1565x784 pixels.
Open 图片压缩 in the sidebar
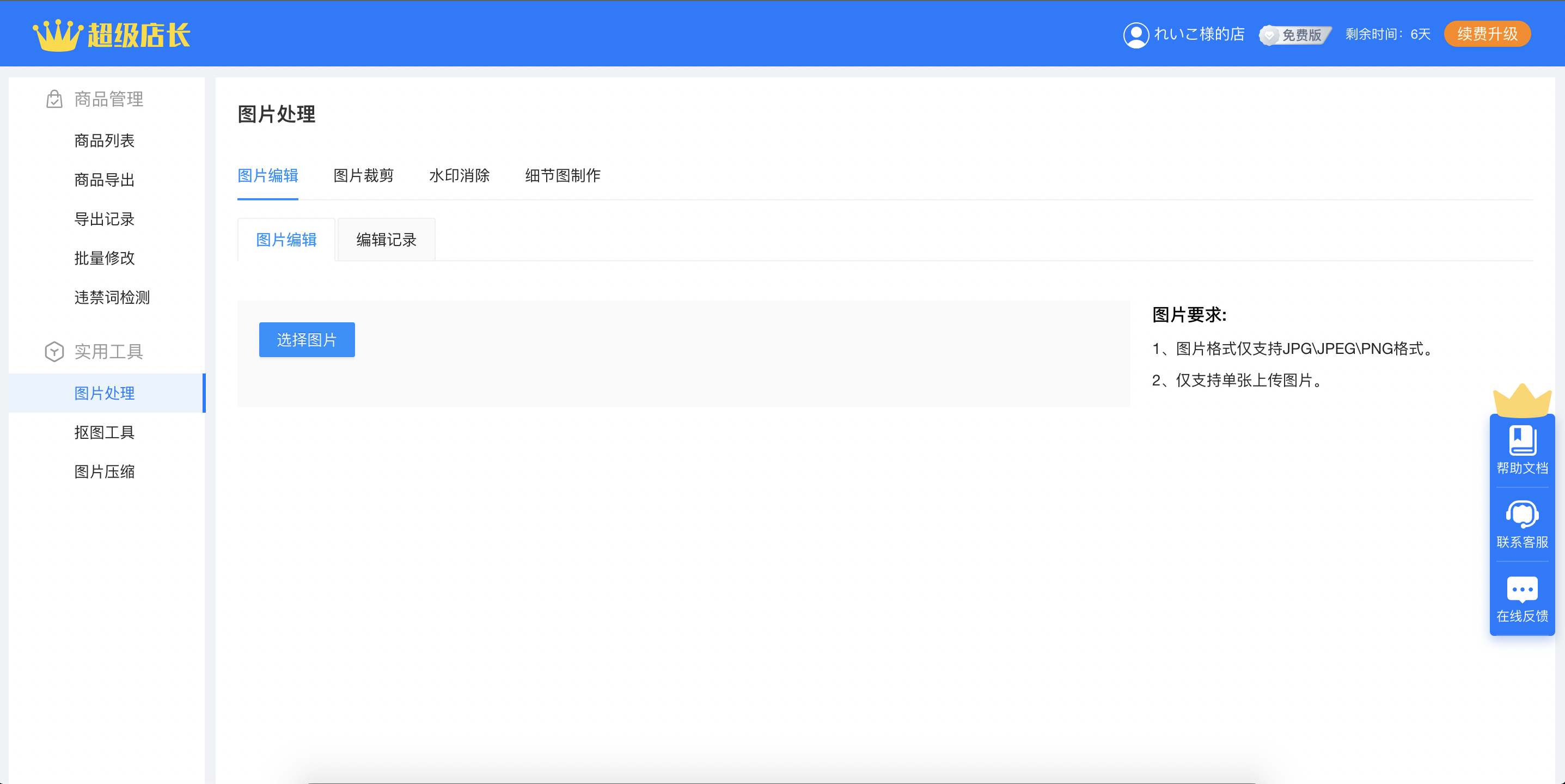pyautogui.click(x=105, y=472)
